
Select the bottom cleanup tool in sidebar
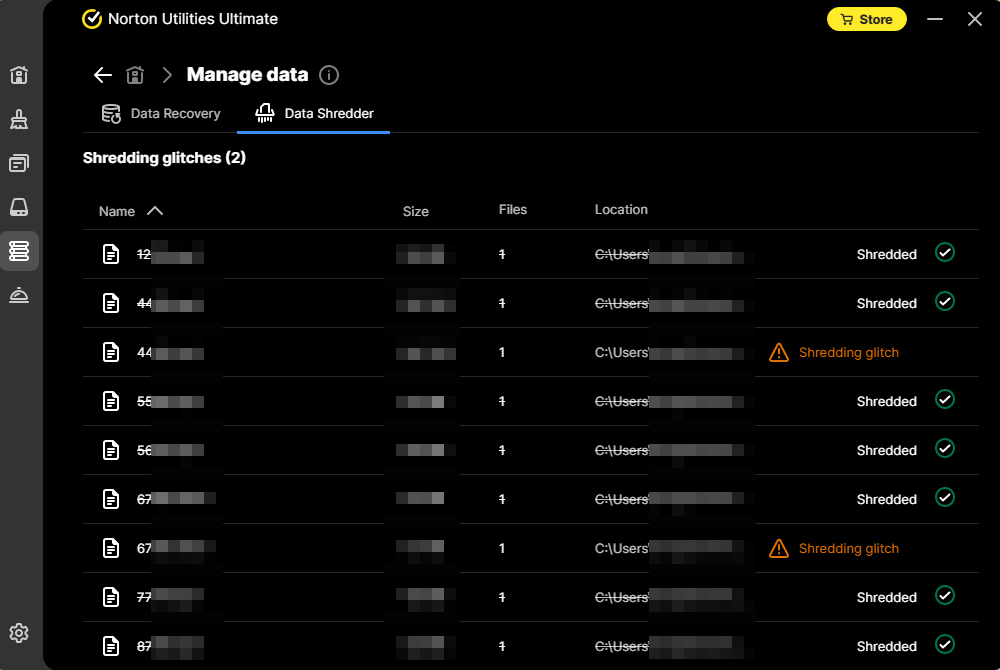[19, 295]
